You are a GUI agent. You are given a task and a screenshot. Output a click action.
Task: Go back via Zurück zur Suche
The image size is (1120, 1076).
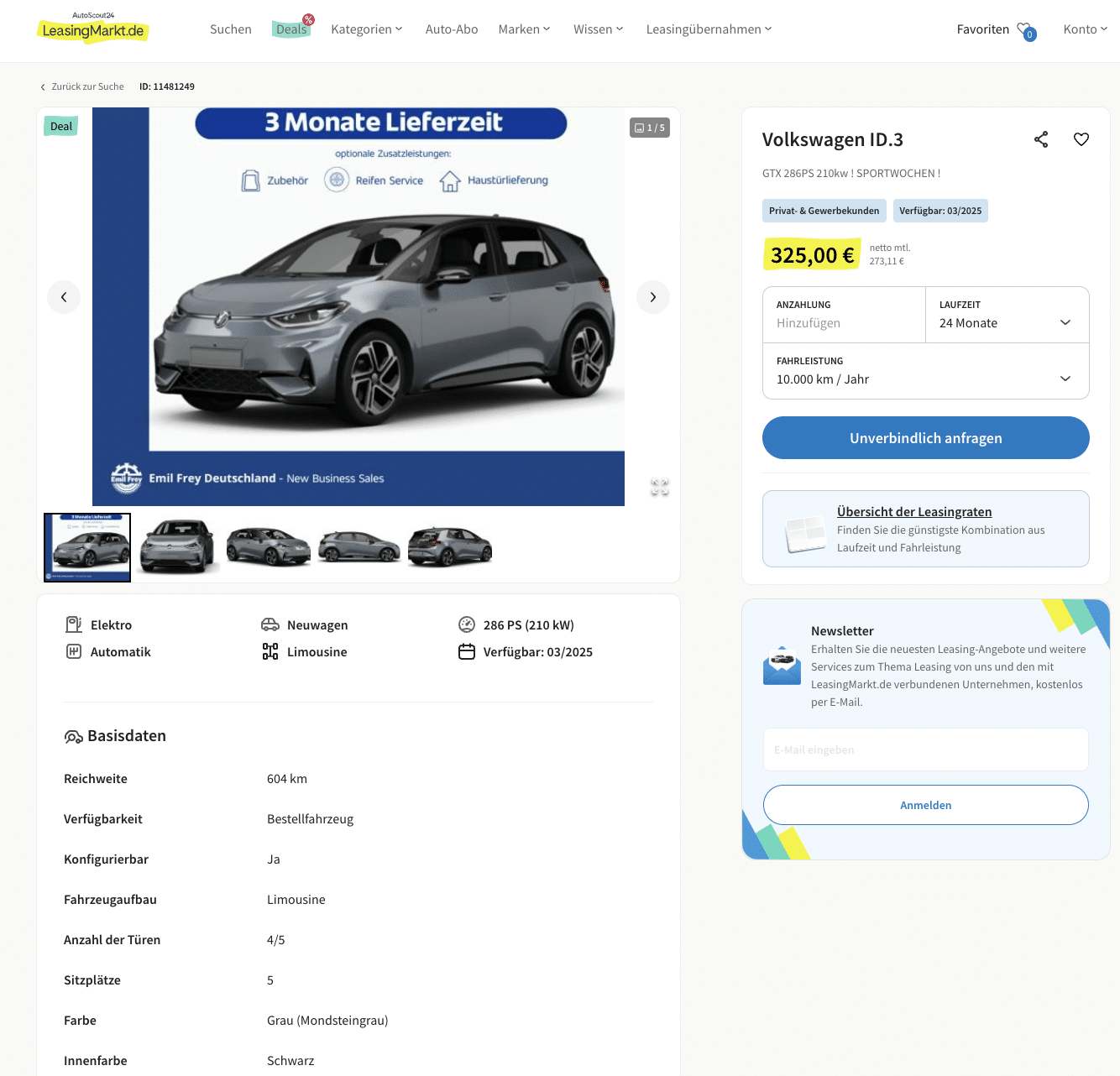coord(87,86)
